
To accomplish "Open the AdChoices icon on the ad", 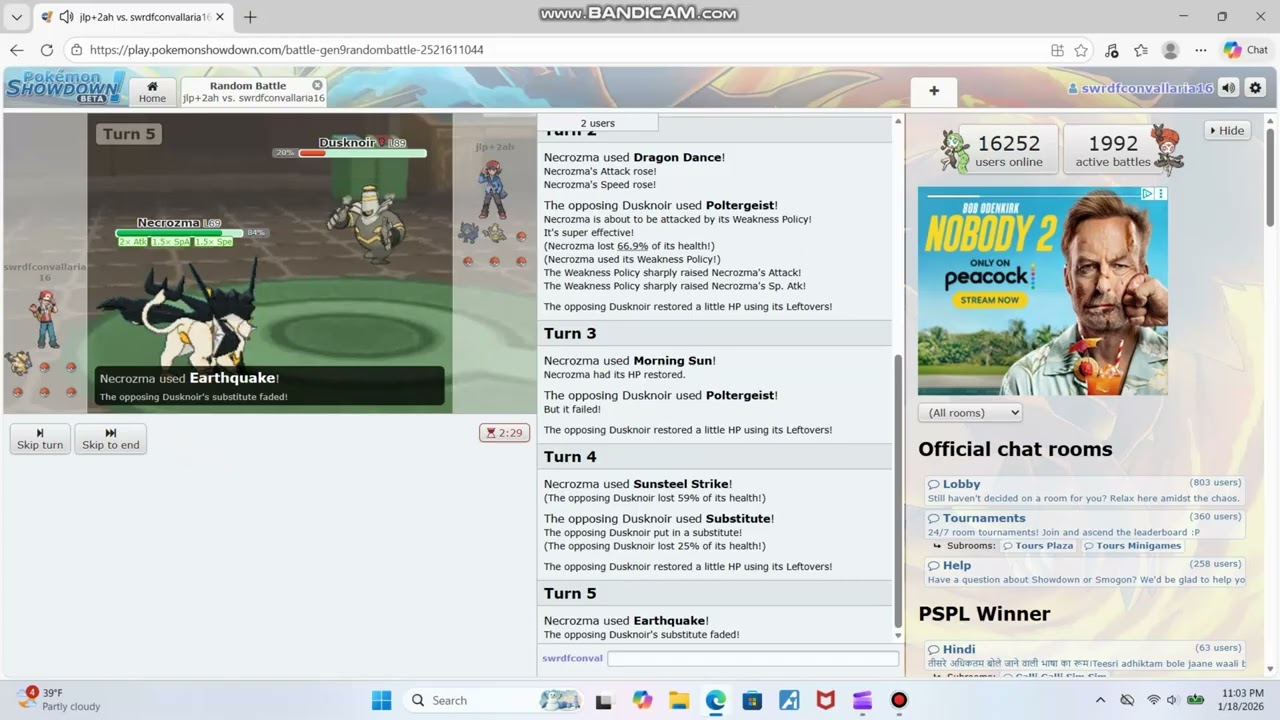I will click(1149, 194).
